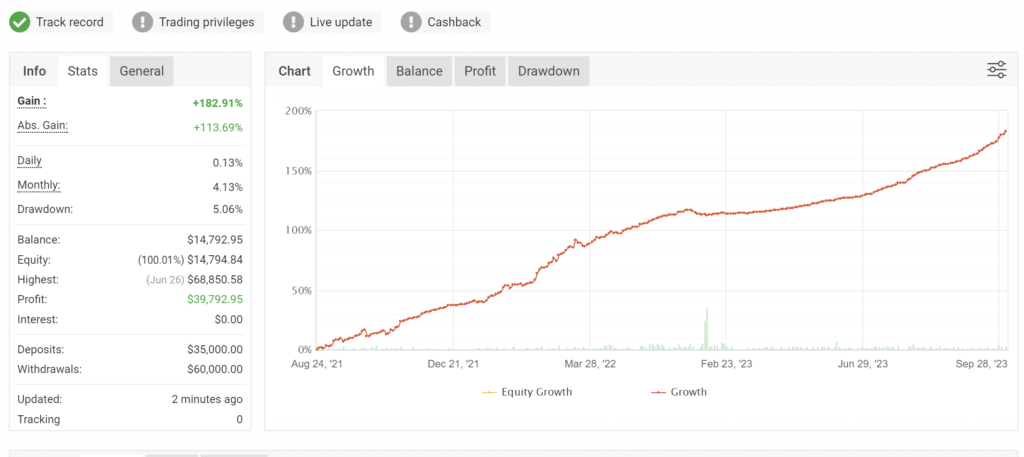Select the Info tab

pos(34,71)
